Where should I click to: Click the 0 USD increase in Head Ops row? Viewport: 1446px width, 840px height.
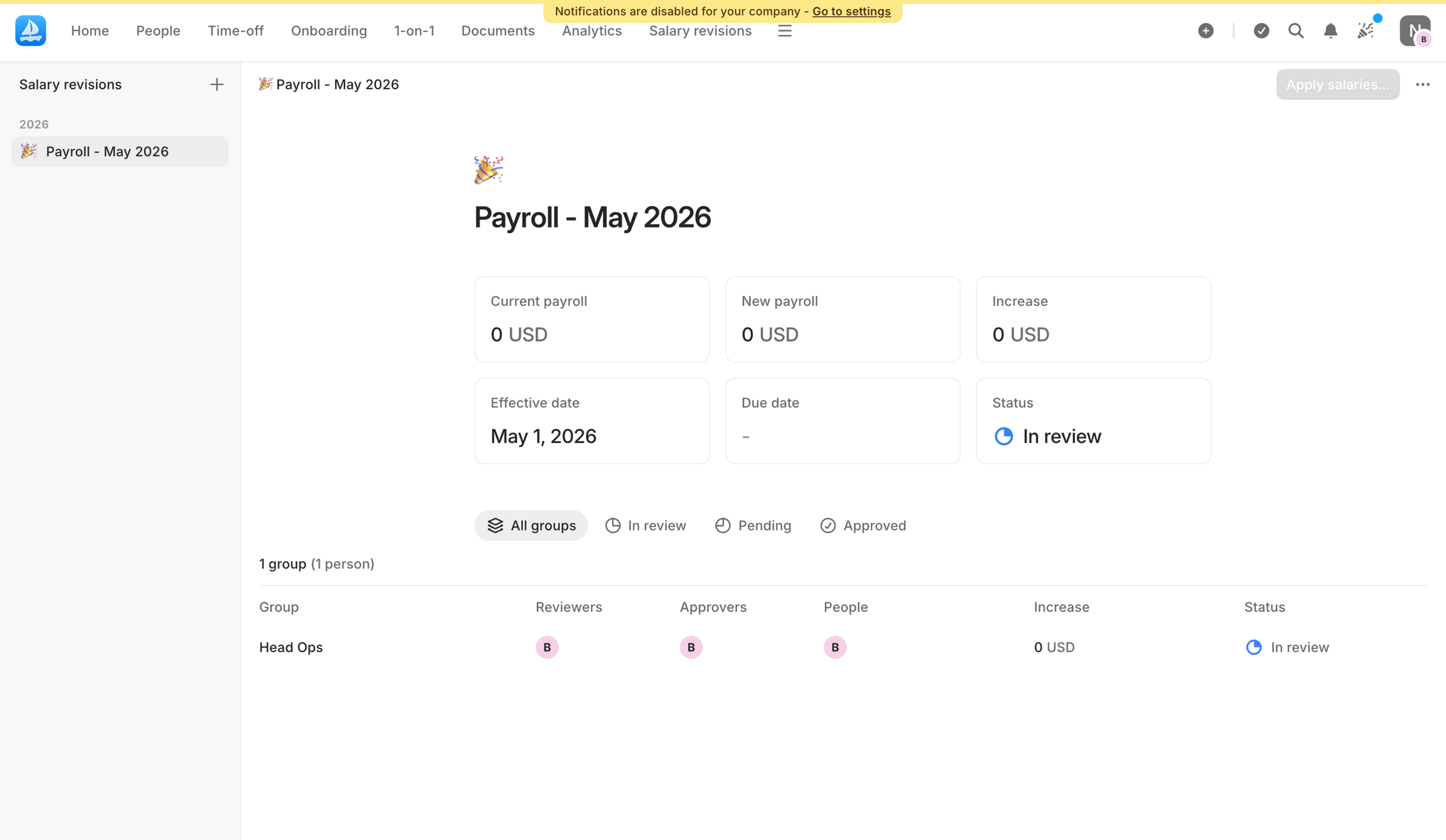pyautogui.click(x=1054, y=647)
